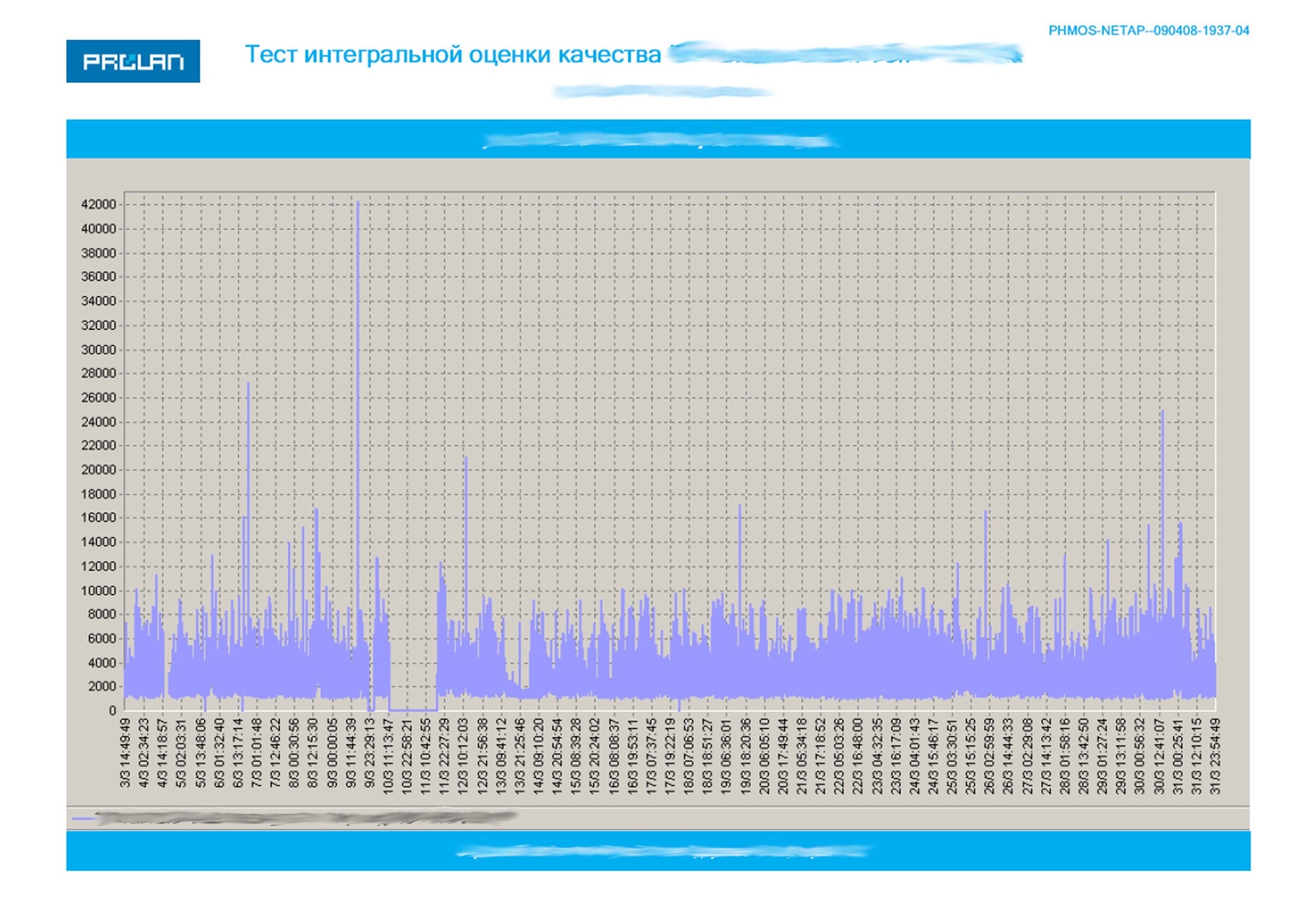The width and height of the screenshot is (1307, 924).
Task: Click x-axis label '16/3 08:08:37'
Action: (614, 756)
